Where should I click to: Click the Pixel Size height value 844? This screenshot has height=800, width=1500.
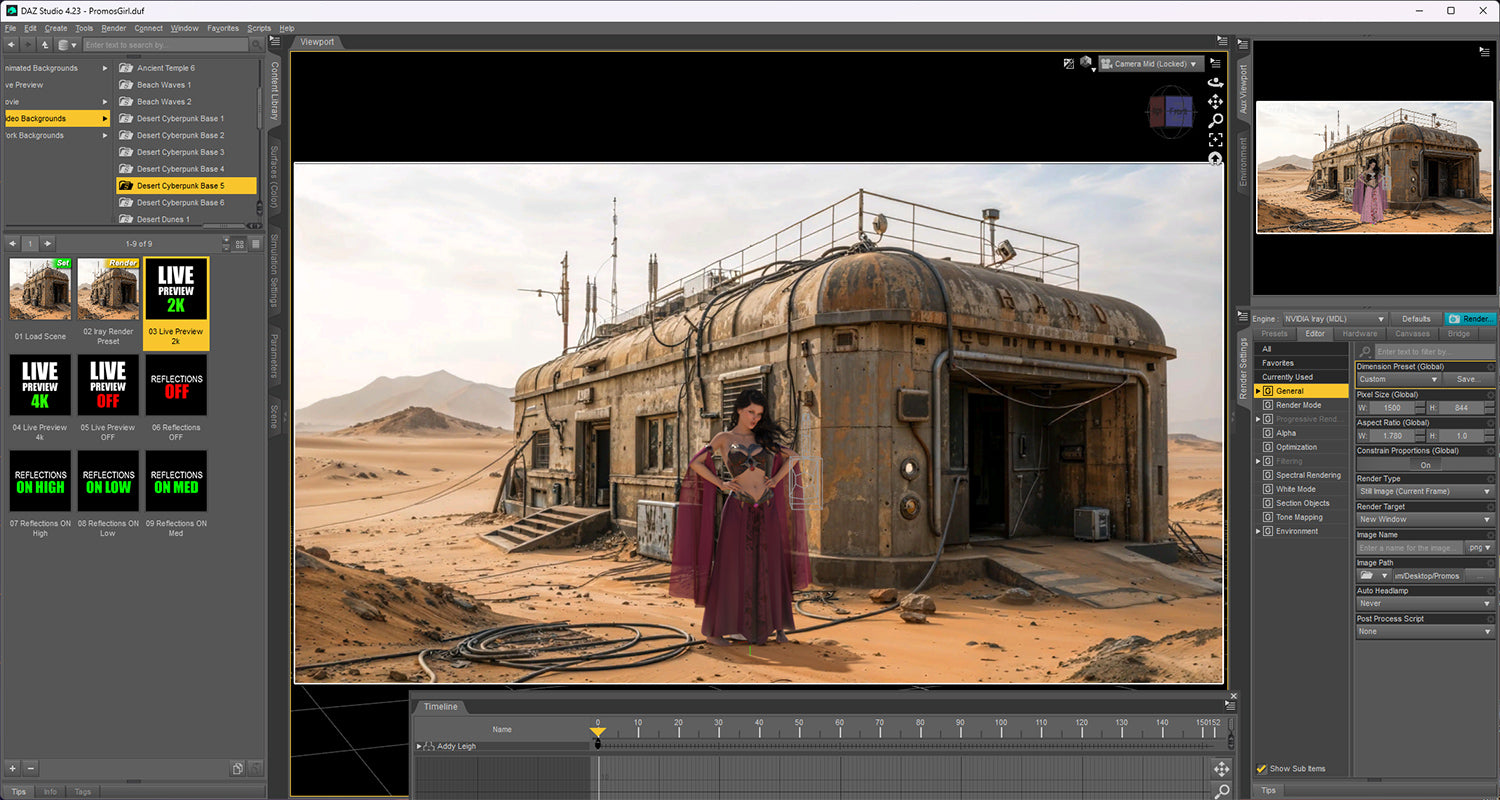1462,409
